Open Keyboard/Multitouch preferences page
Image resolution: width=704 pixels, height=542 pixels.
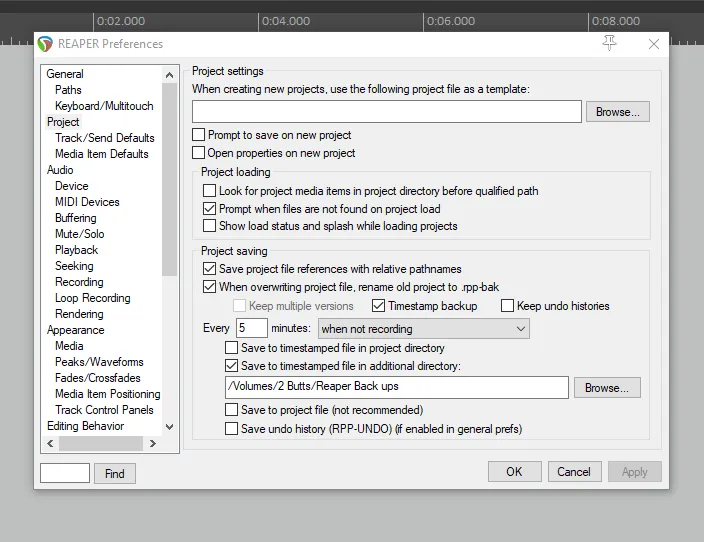point(104,106)
